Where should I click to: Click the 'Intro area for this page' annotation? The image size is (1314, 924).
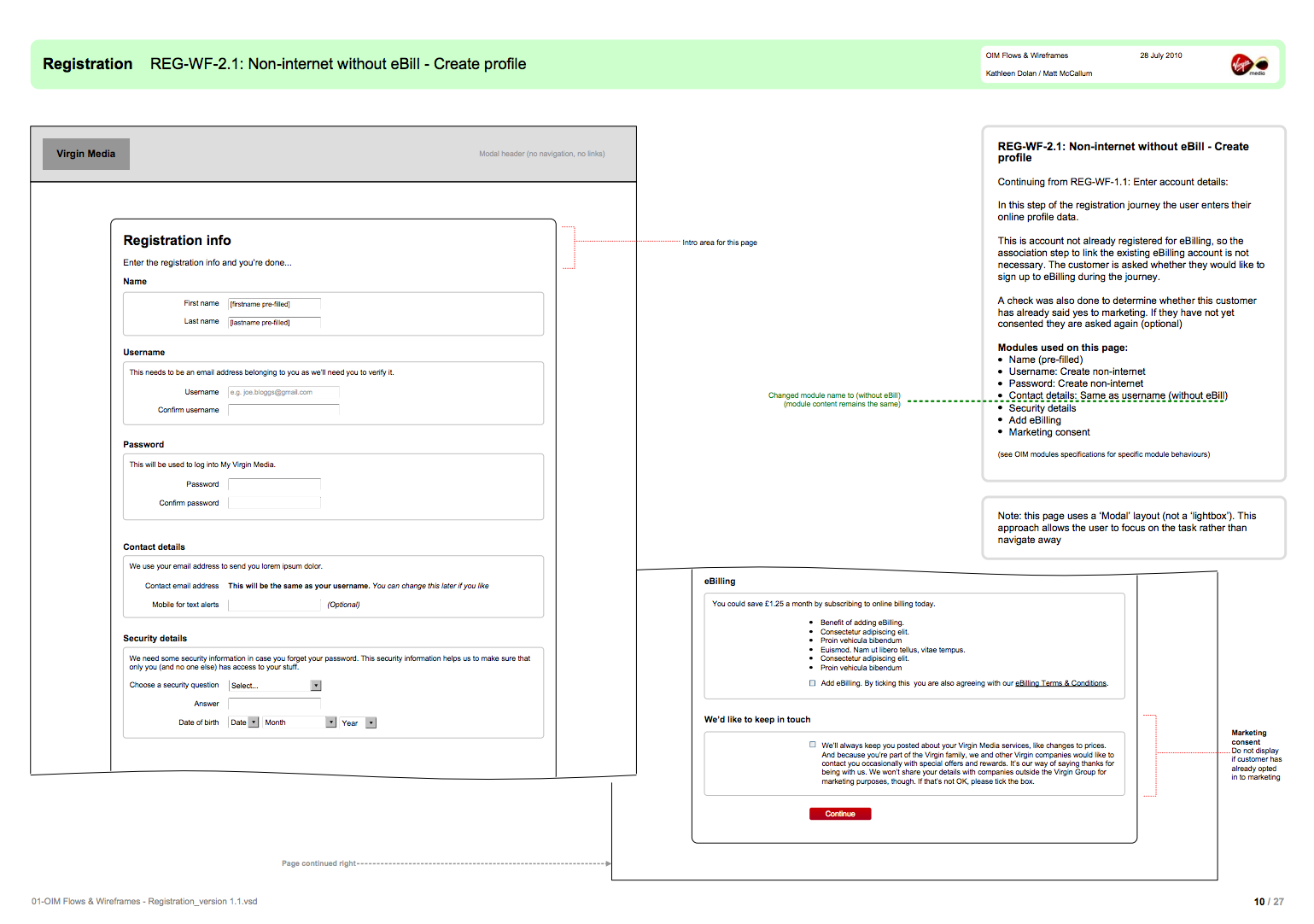720,243
